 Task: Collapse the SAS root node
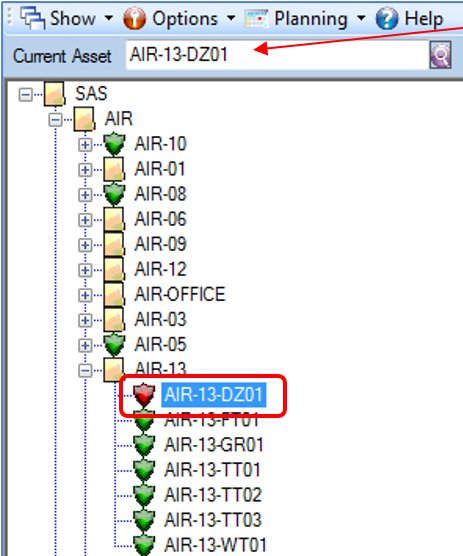[26, 95]
